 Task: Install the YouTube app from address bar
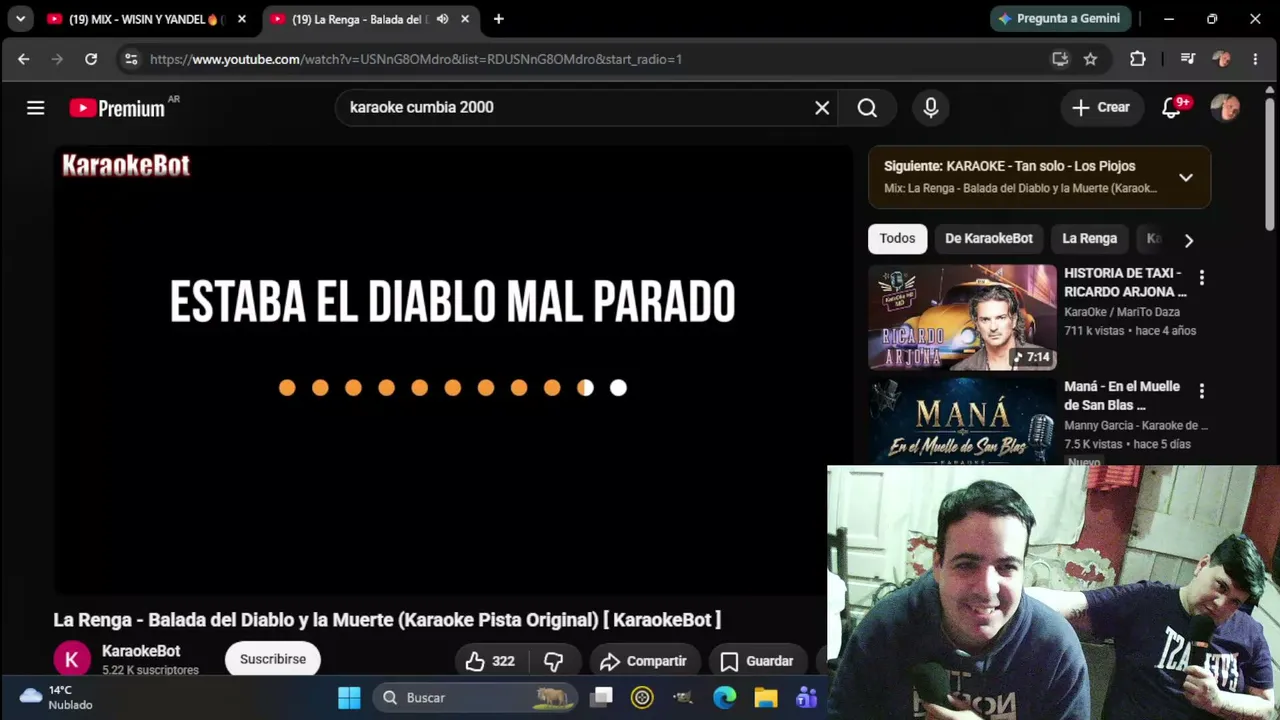point(1060,59)
